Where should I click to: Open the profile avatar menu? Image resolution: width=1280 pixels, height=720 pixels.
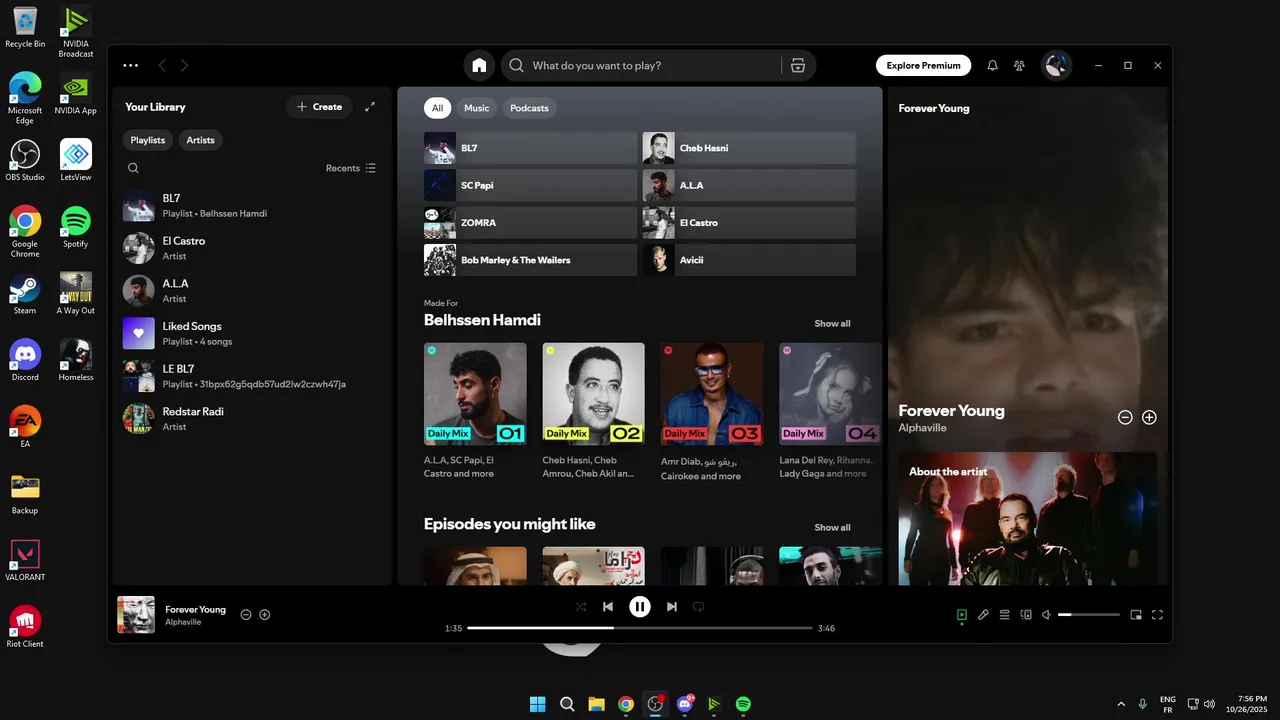(1056, 65)
